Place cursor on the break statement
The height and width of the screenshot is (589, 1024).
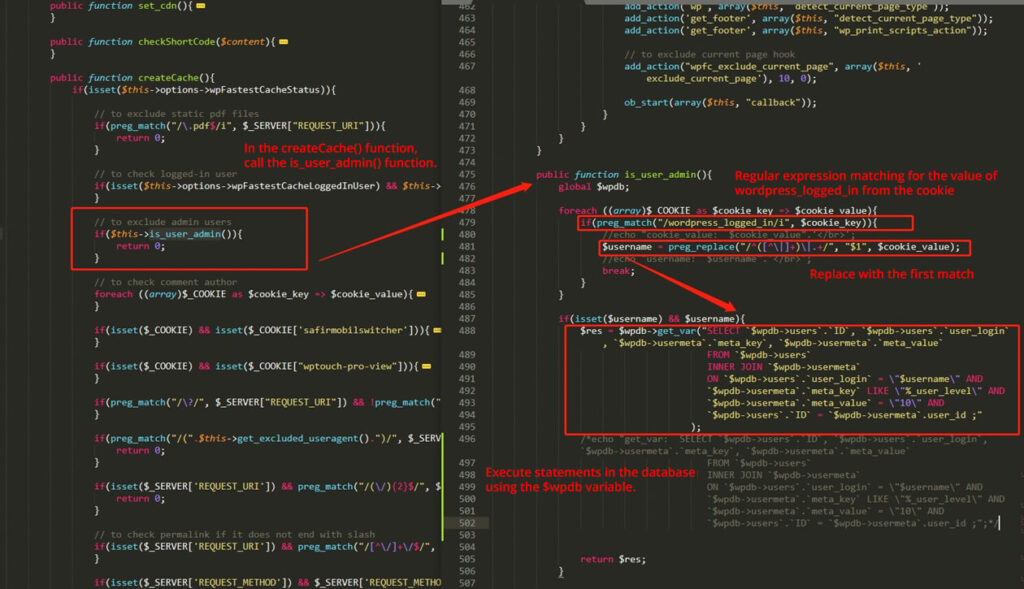click(616, 270)
